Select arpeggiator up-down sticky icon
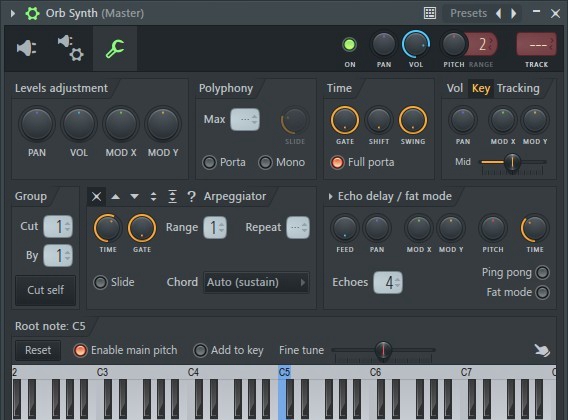568x420 pixels. (x=172, y=196)
